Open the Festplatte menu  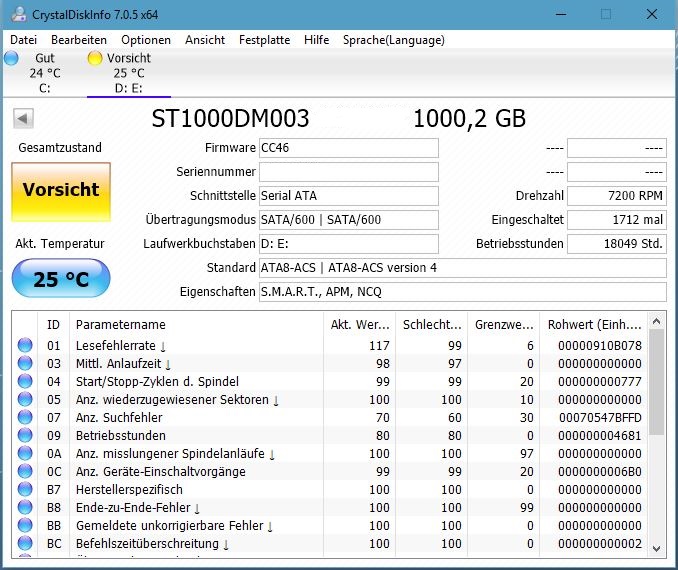264,40
